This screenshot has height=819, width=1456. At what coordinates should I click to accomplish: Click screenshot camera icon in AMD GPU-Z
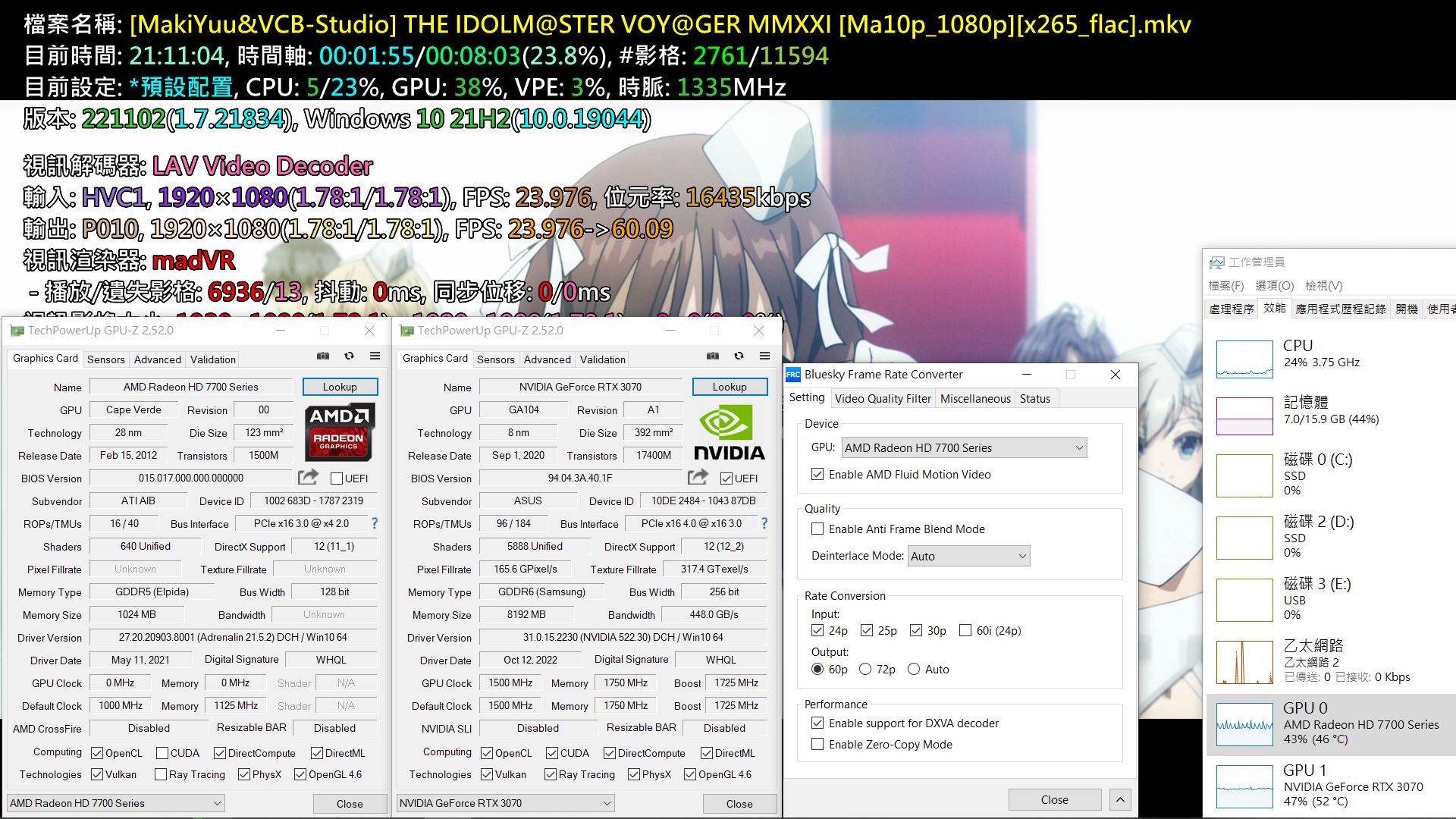point(323,356)
